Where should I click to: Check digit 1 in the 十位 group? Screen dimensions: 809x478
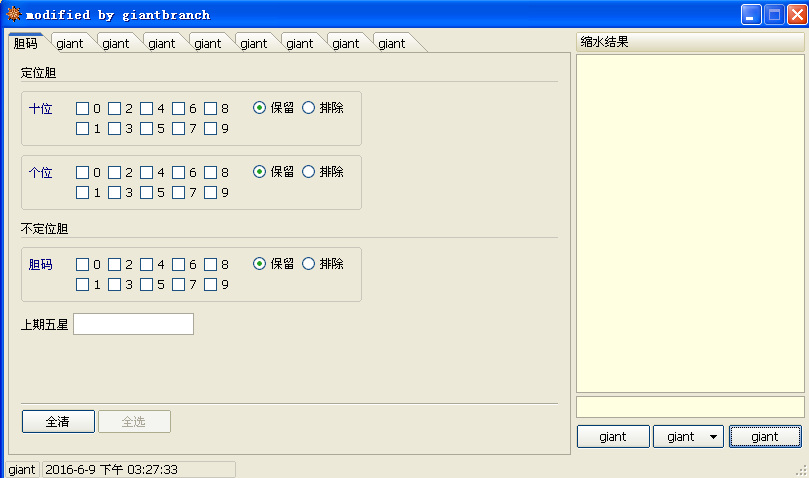coord(83,129)
